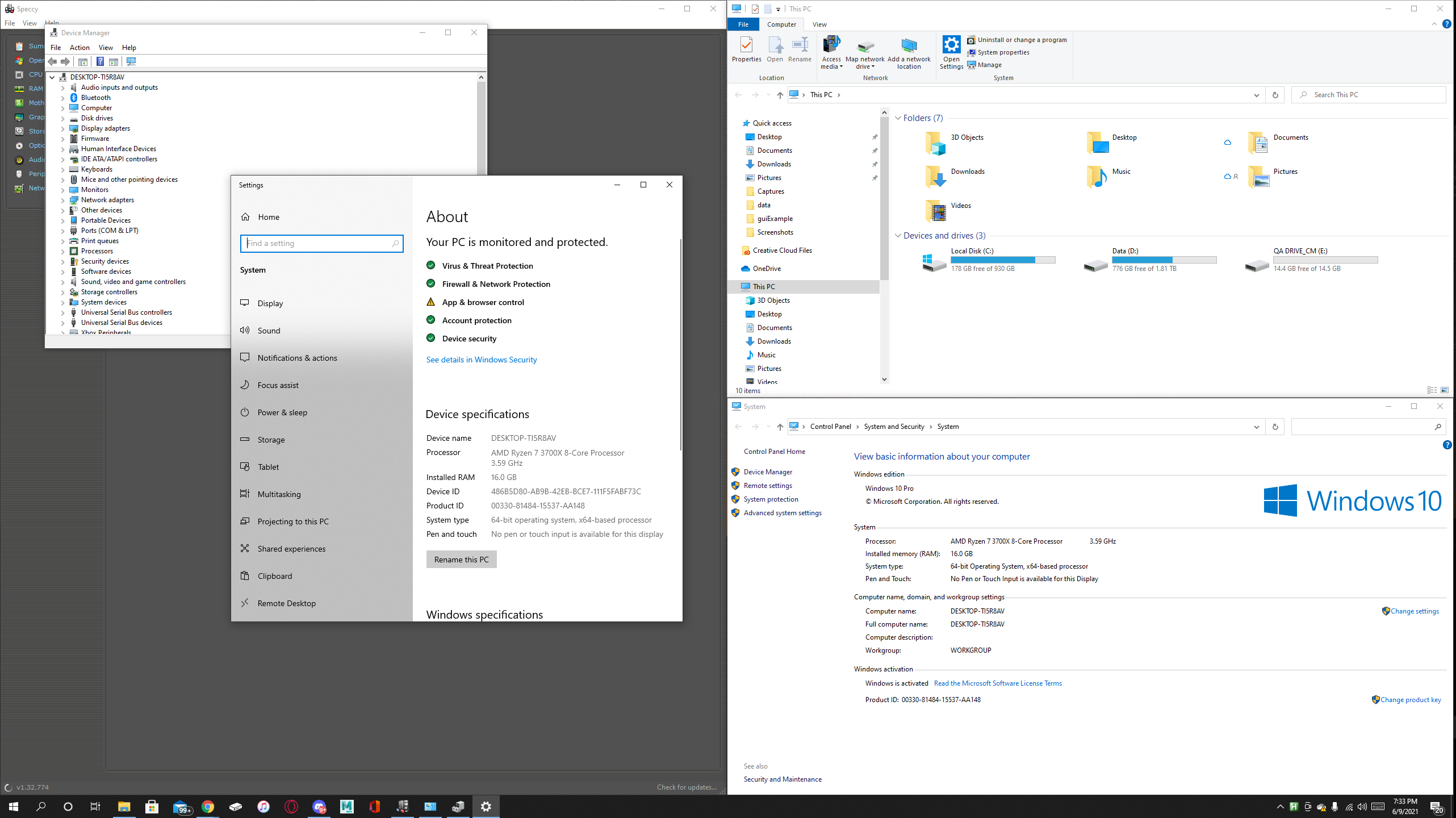This screenshot has height=818, width=1456.
Task: Switch Explorer to large thumbnails view
Action: click(x=1443, y=390)
